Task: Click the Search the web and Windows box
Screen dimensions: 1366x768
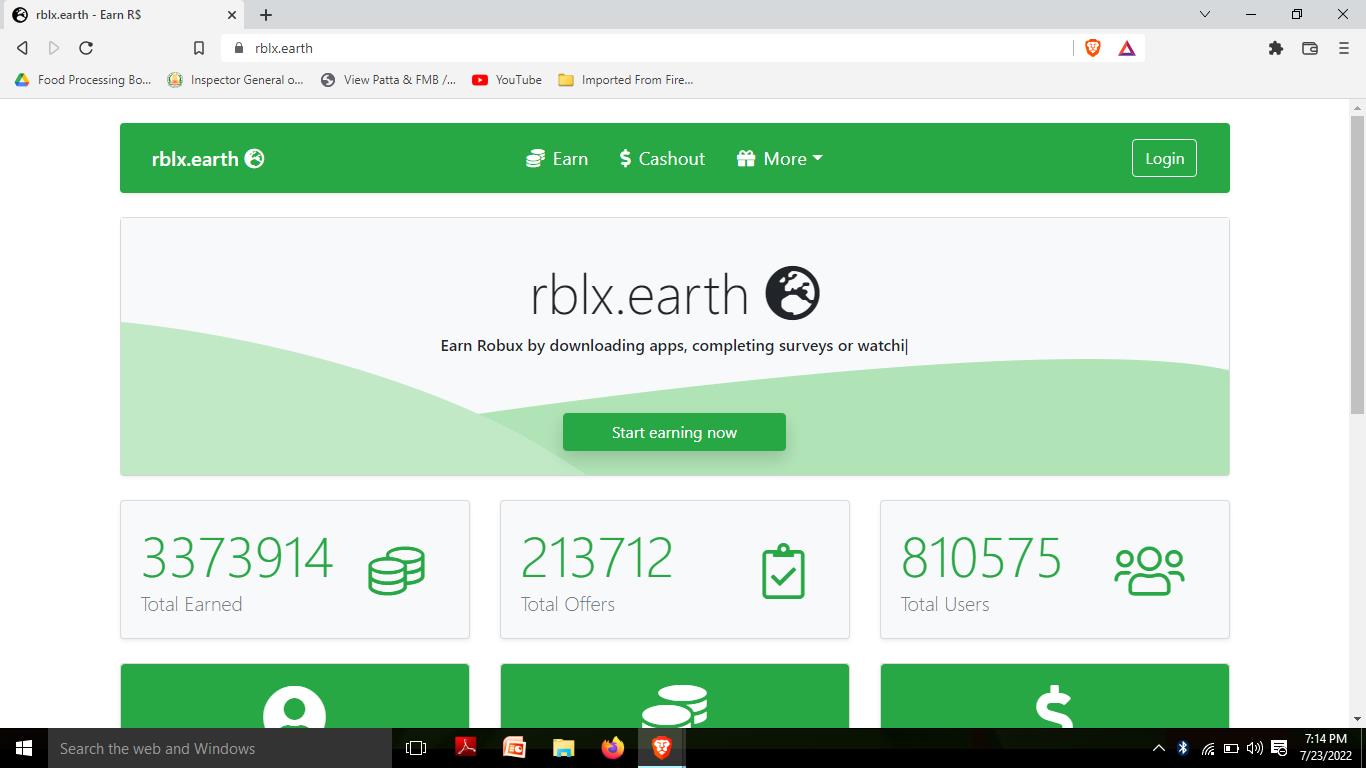Action: click(x=220, y=748)
